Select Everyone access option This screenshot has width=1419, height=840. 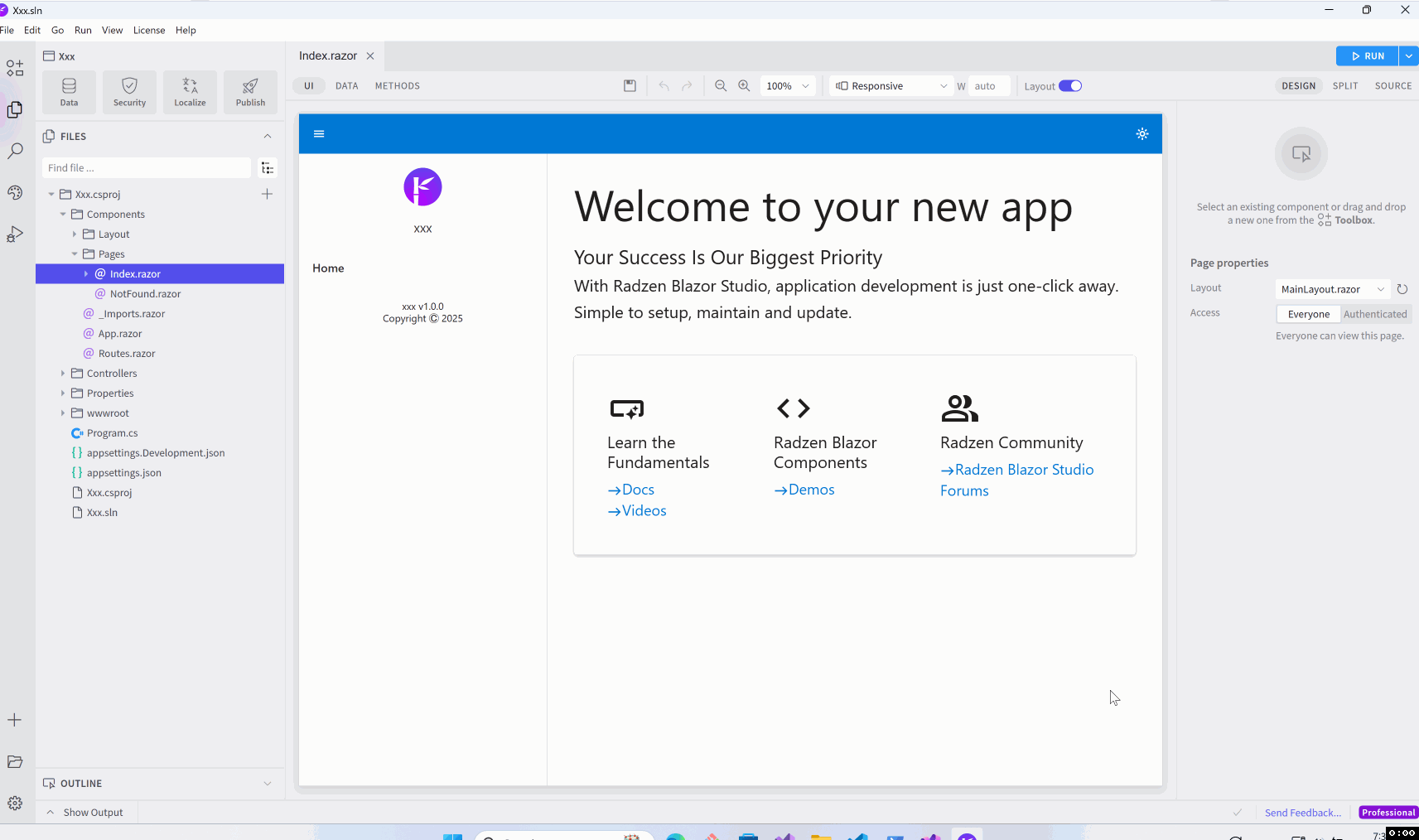[x=1308, y=314]
